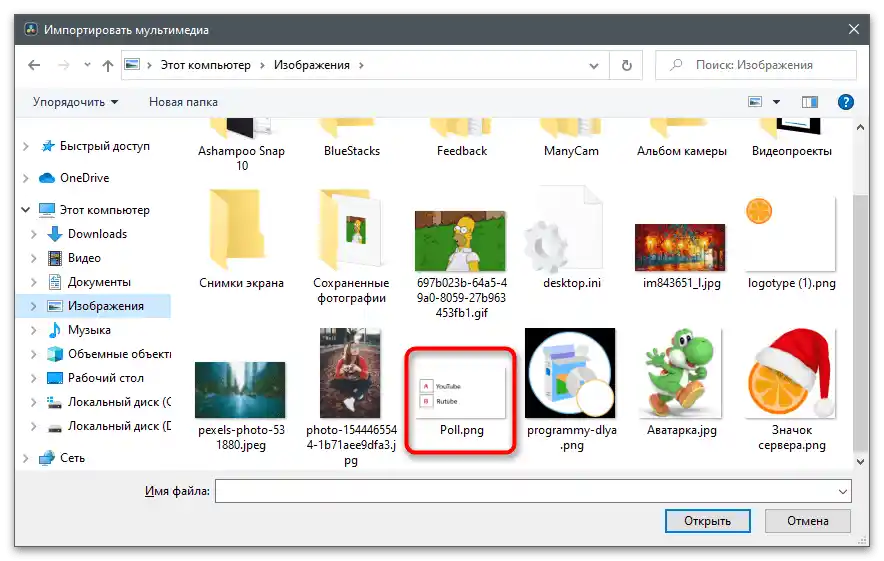Go up one folder level
The height and width of the screenshot is (561, 884).
tap(108, 65)
